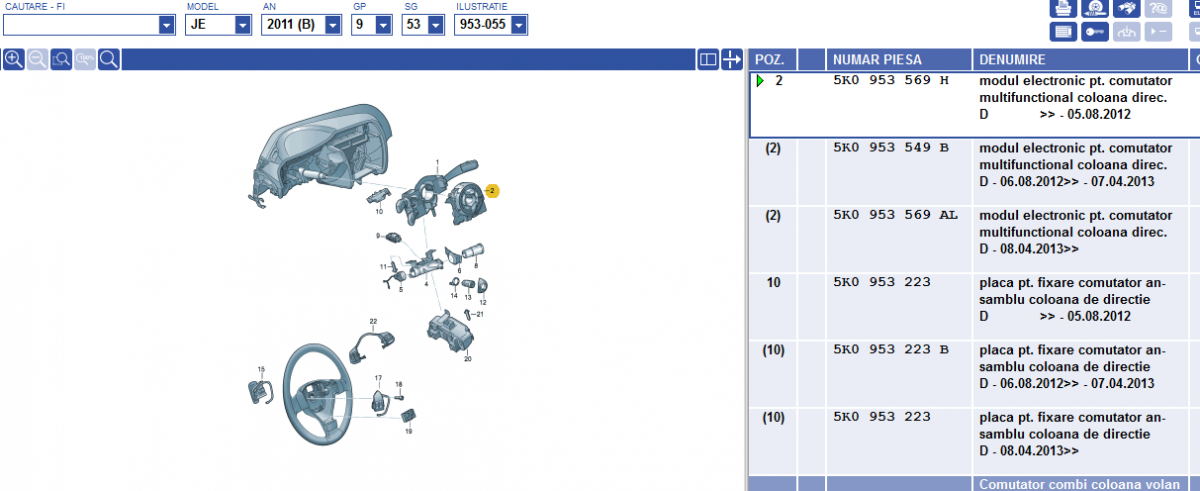Click the print icon in top toolbar

1064,9
